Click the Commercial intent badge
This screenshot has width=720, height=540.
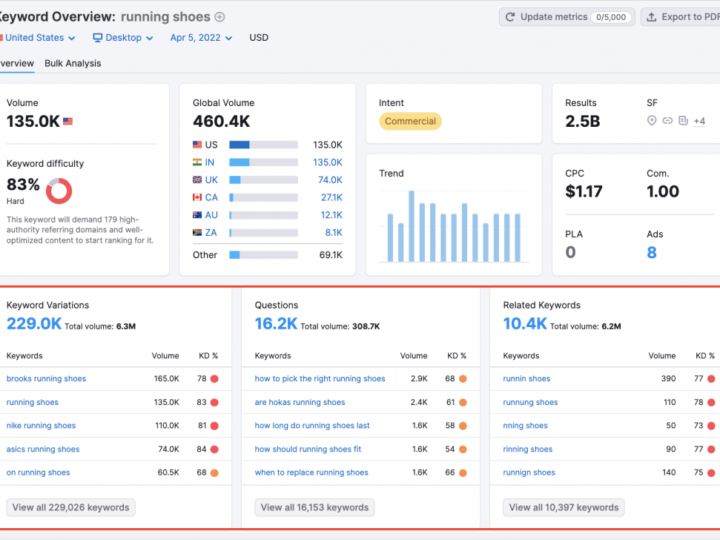click(x=410, y=121)
